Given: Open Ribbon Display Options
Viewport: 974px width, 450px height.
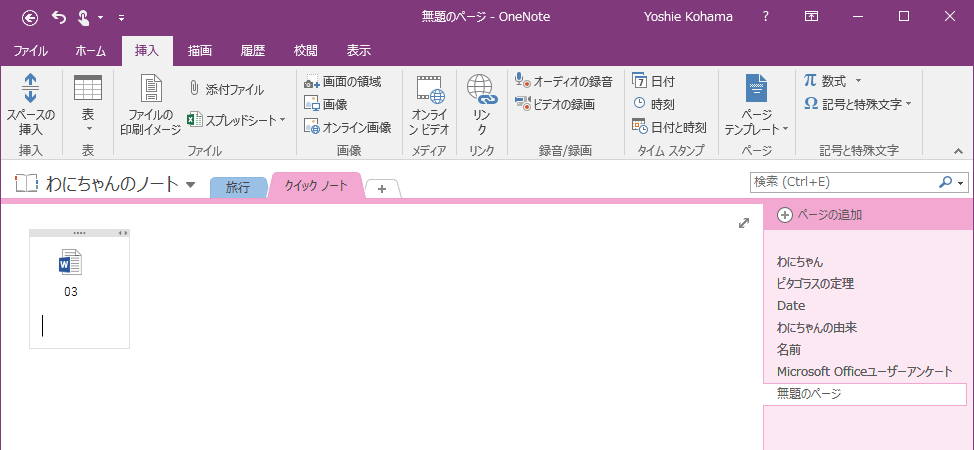Looking at the screenshot, I should [x=811, y=17].
